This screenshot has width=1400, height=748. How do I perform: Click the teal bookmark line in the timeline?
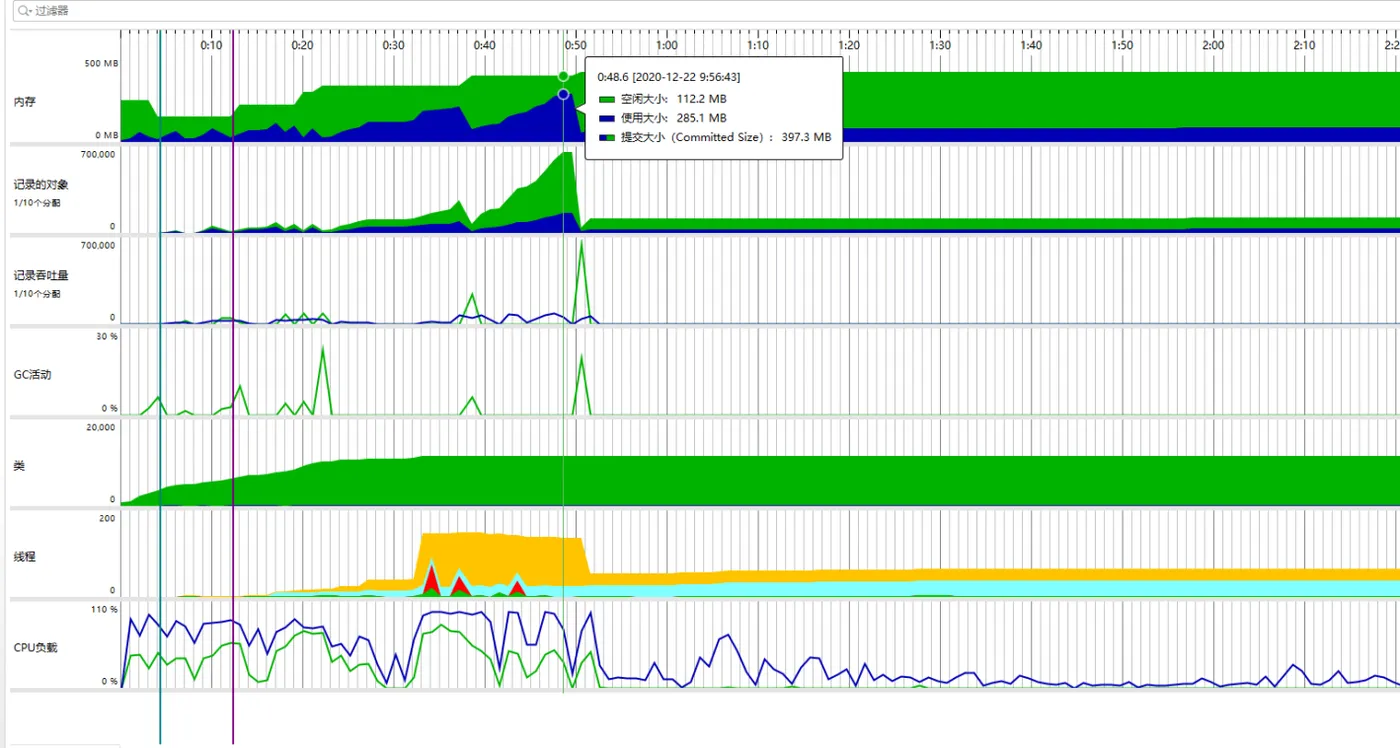pos(160,387)
